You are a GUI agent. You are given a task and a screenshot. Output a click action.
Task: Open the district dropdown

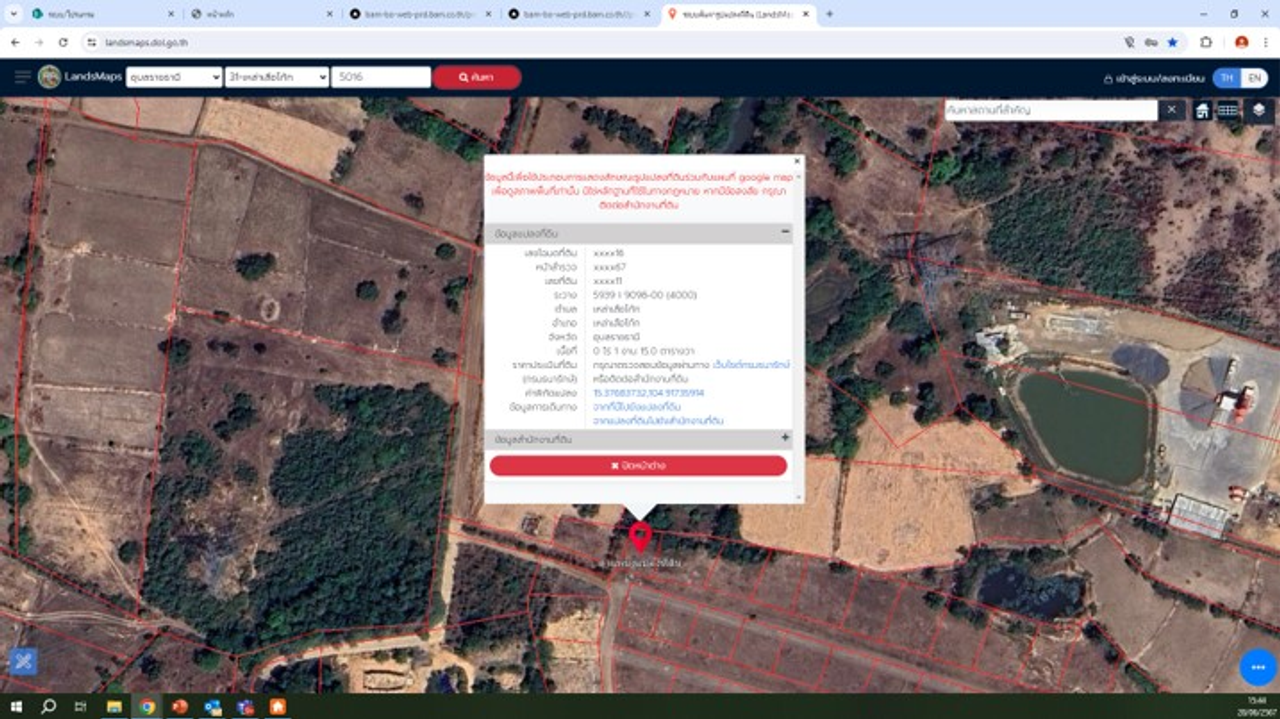(x=277, y=77)
